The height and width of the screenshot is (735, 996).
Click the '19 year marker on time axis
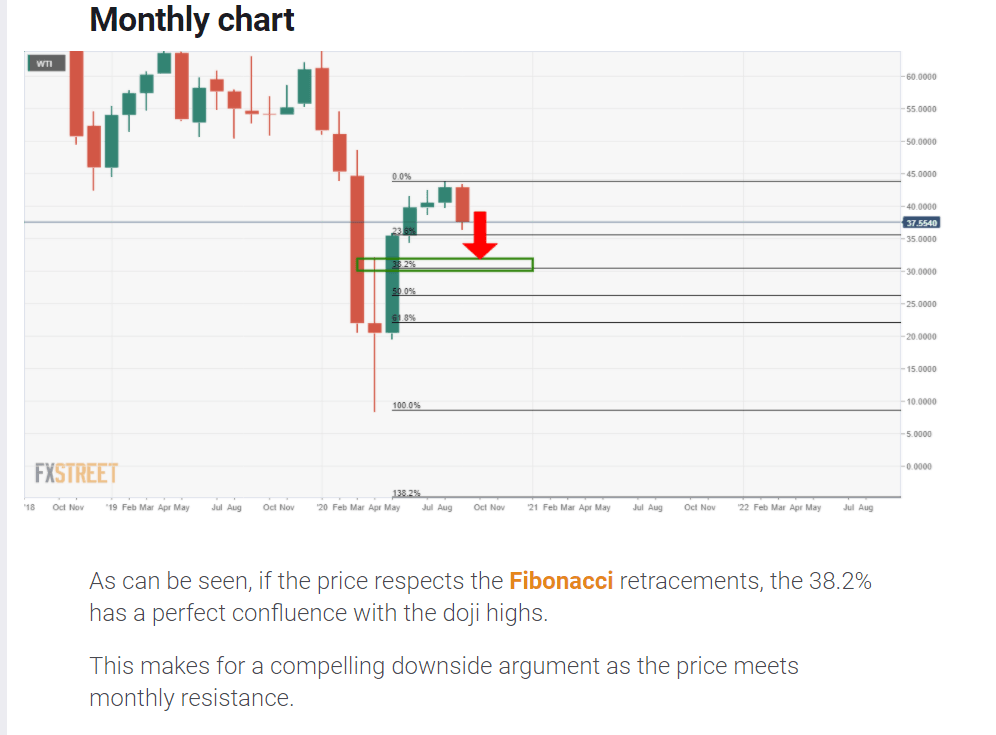(x=111, y=508)
